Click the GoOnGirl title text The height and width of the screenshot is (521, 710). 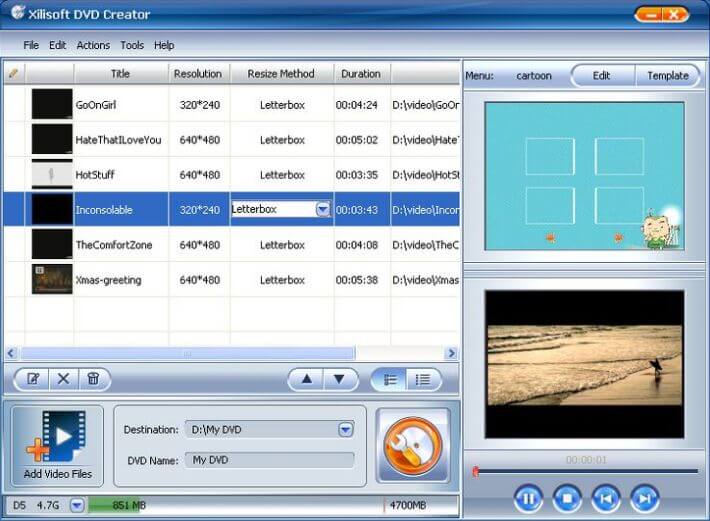[x=96, y=105]
